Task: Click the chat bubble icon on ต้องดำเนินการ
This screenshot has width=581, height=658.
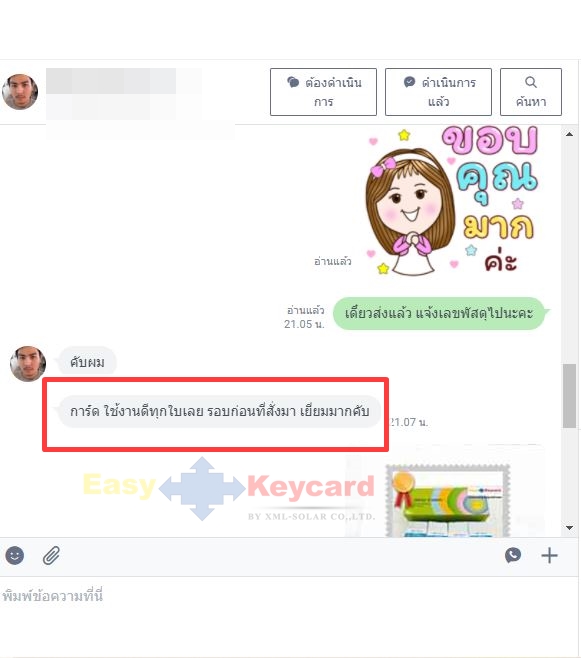Action: click(293, 82)
